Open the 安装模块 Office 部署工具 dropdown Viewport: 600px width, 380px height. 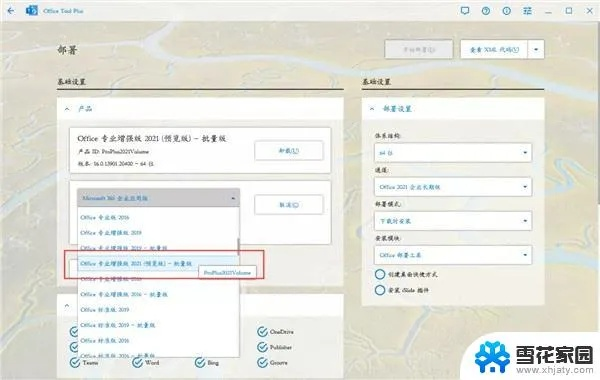coord(453,255)
